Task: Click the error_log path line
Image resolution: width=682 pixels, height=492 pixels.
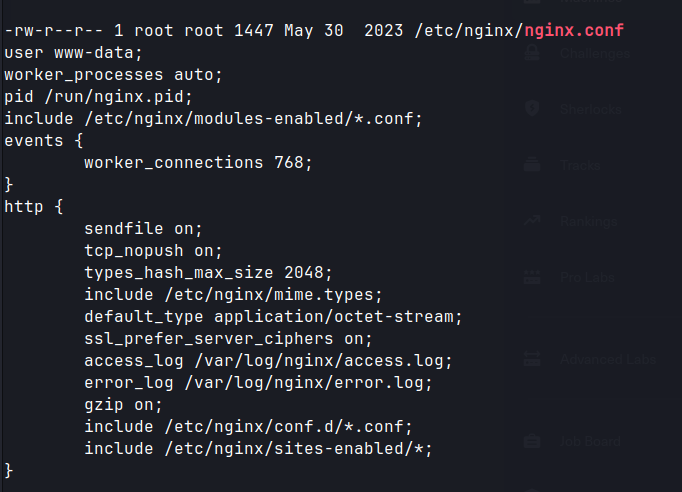Action: 258,383
